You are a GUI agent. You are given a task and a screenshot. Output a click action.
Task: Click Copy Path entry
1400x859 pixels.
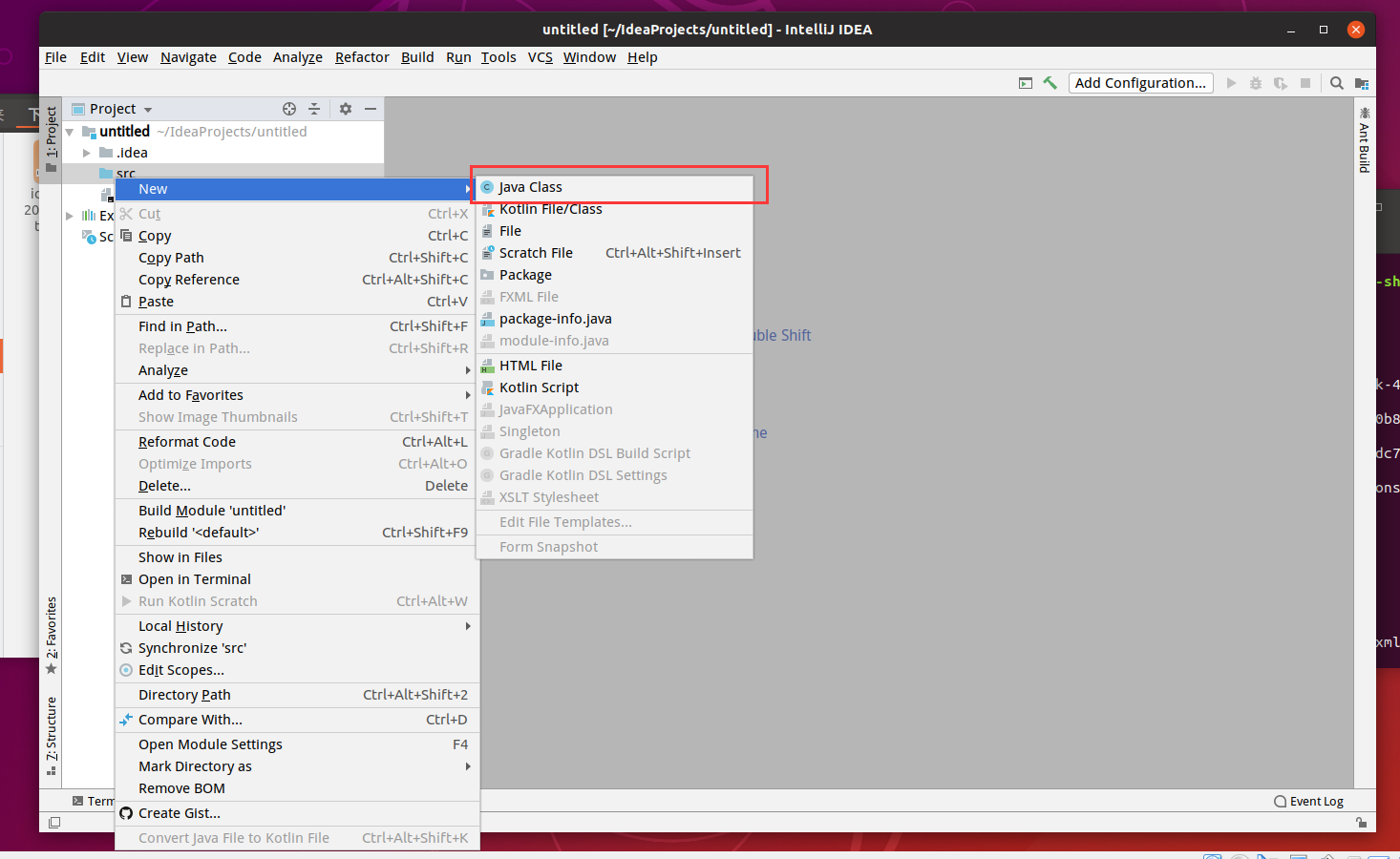(296, 258)
